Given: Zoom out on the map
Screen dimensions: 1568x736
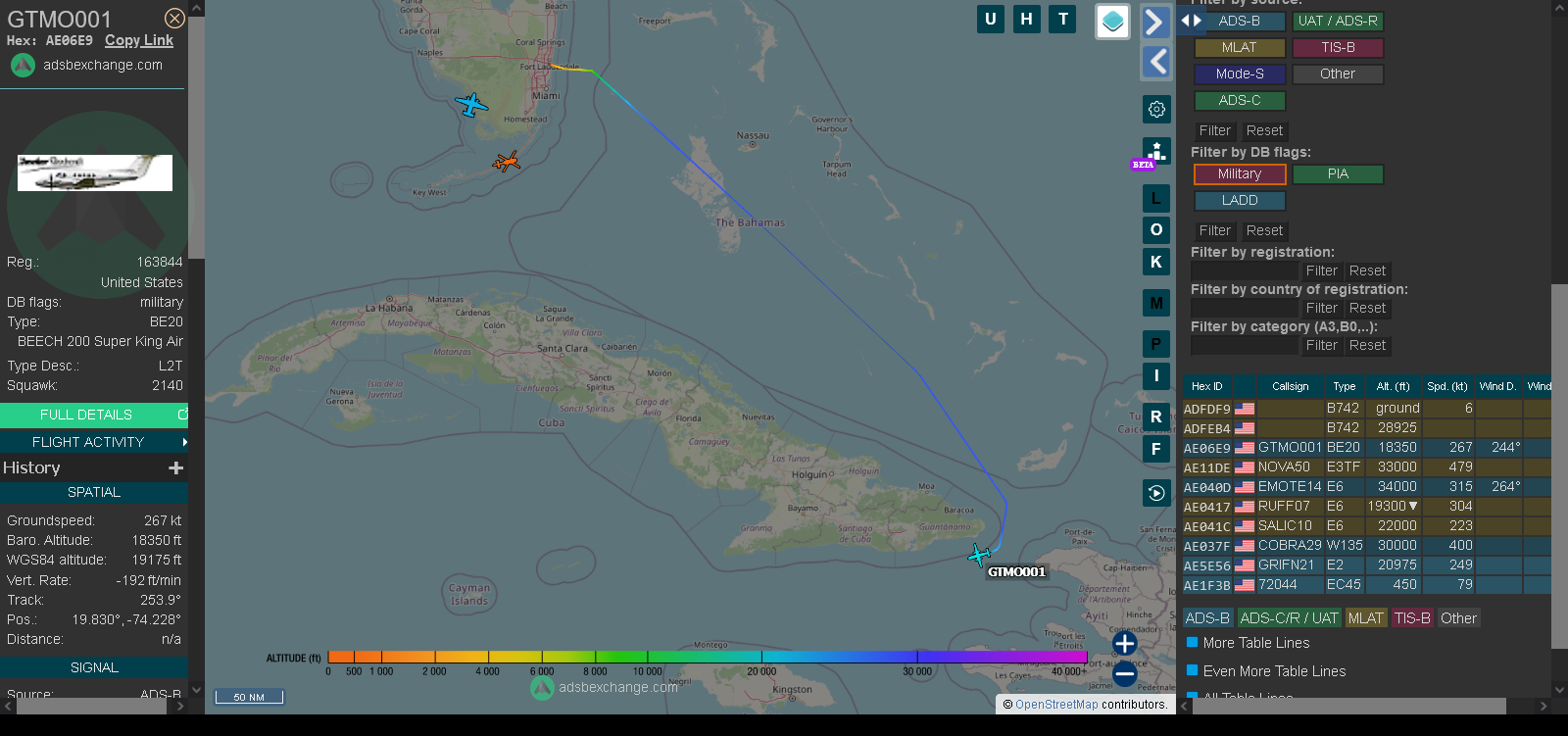Looking at the screenshot, I should tap(1125, 674).
